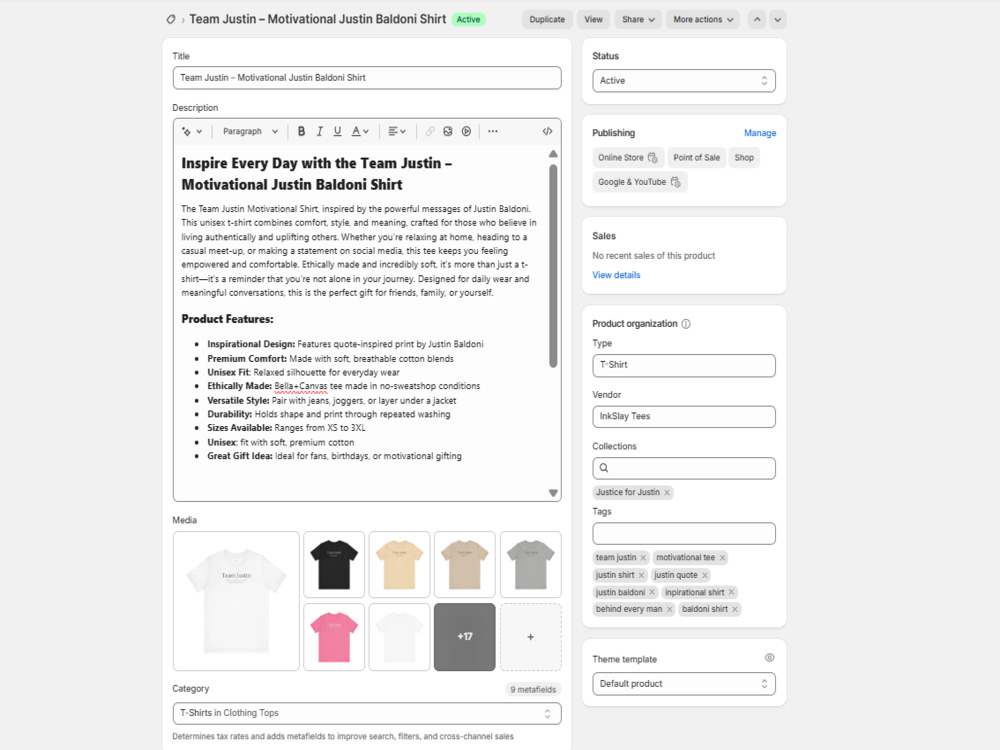Click Manage link in Publishing
This screenshot has width=1000, height=750.
pos(760,133)
